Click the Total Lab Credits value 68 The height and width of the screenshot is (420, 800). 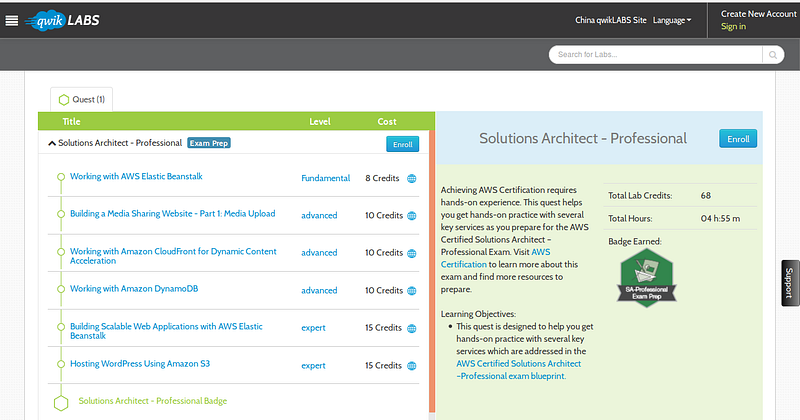coord(706,196)
